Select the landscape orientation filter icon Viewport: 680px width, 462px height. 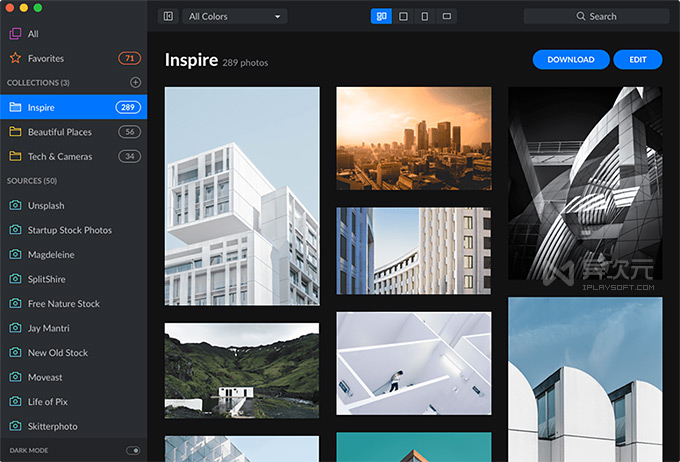[447, 16]
